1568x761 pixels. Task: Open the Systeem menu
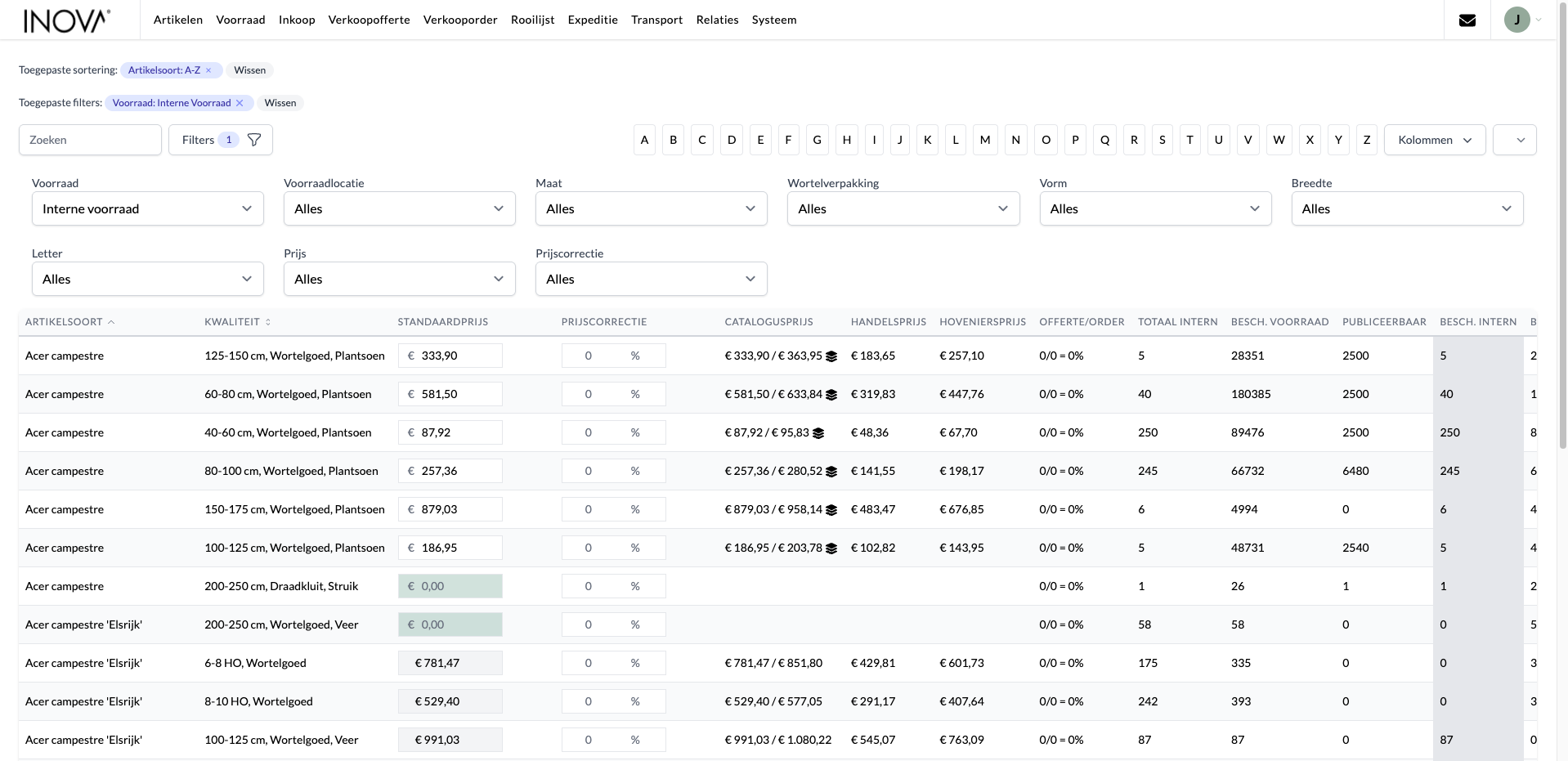tap(774, 20)
